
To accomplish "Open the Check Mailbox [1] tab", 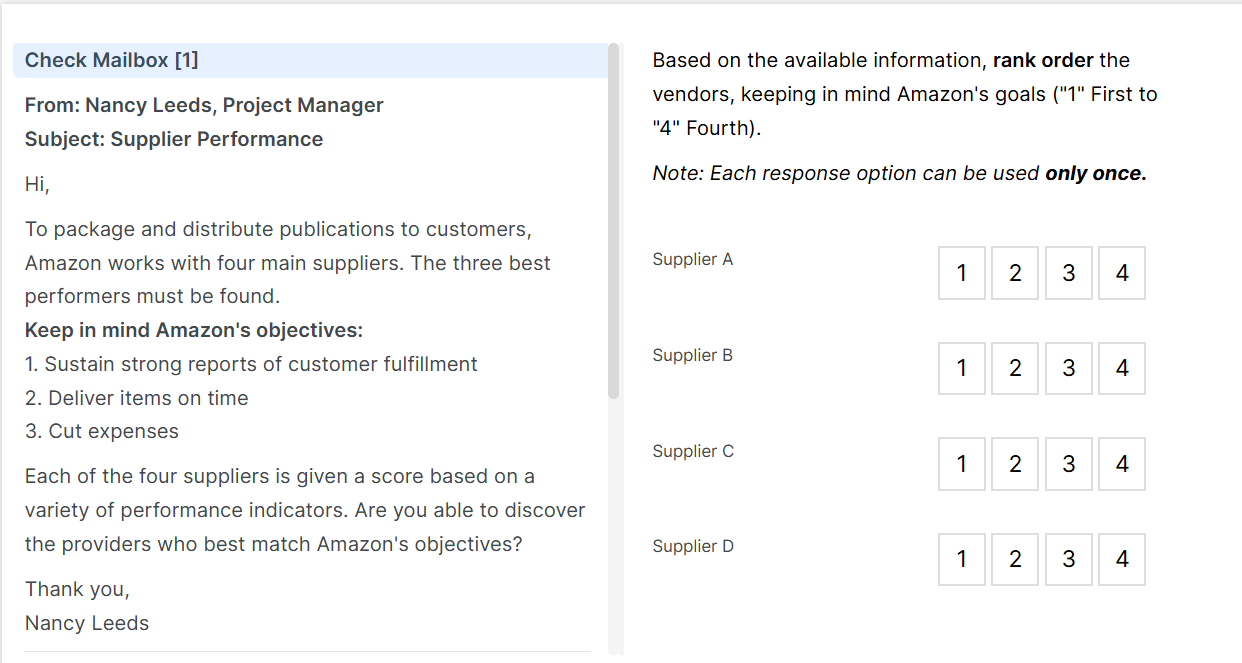I will coord(112,60).
